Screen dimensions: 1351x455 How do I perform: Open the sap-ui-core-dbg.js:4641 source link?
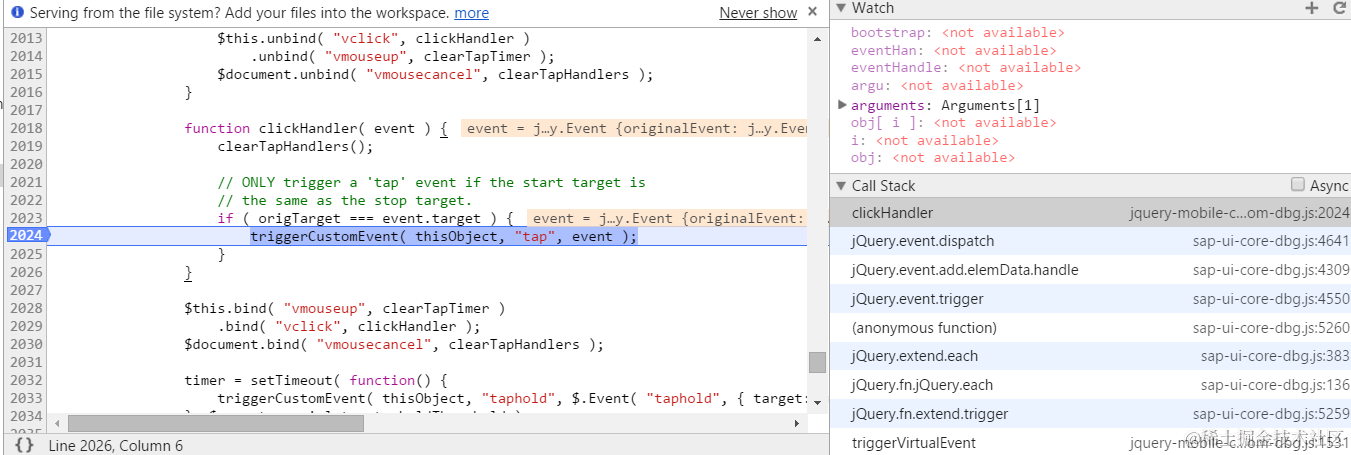tap(1271, 241)
